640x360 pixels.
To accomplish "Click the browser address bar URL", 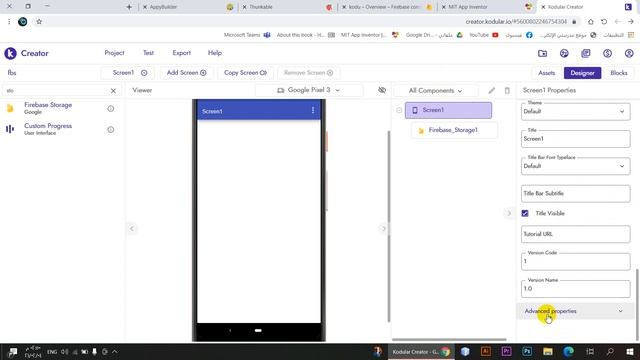I will (516, 22).
